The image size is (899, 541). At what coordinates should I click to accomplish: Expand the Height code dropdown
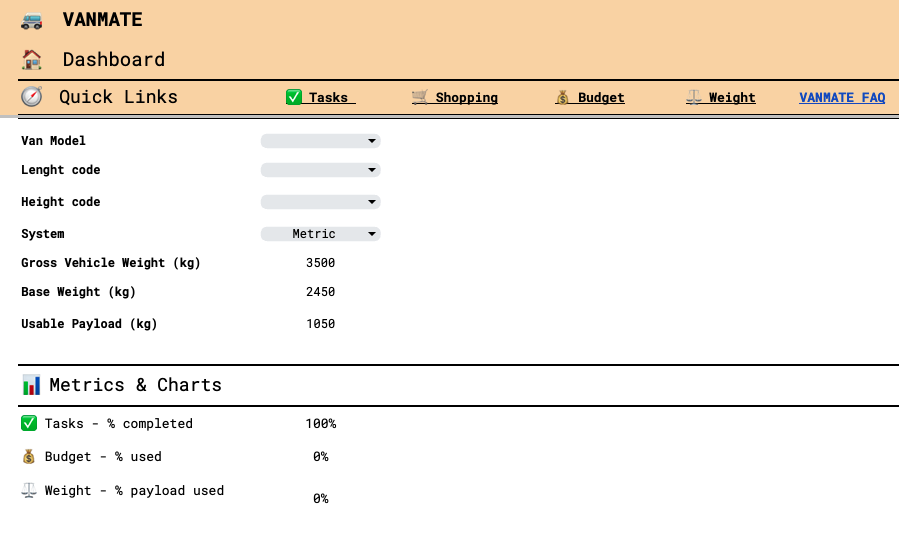pos(320,202)
